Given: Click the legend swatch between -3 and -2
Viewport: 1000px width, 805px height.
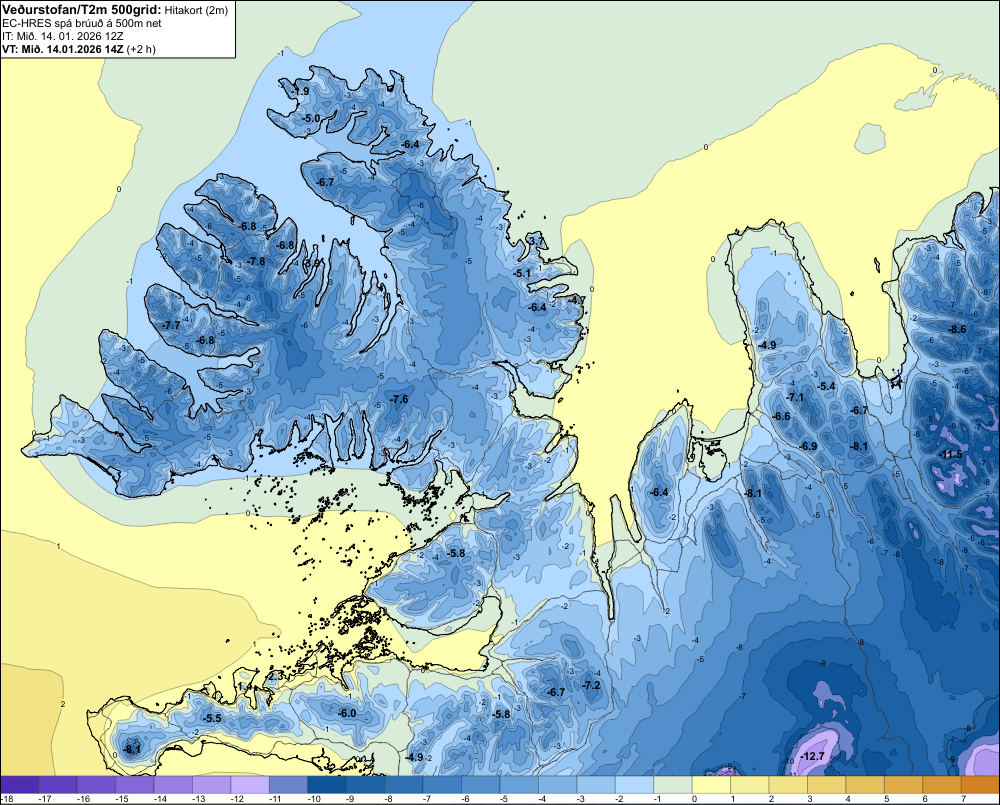Looking at the screenshot, I should (x=596, y=785).
